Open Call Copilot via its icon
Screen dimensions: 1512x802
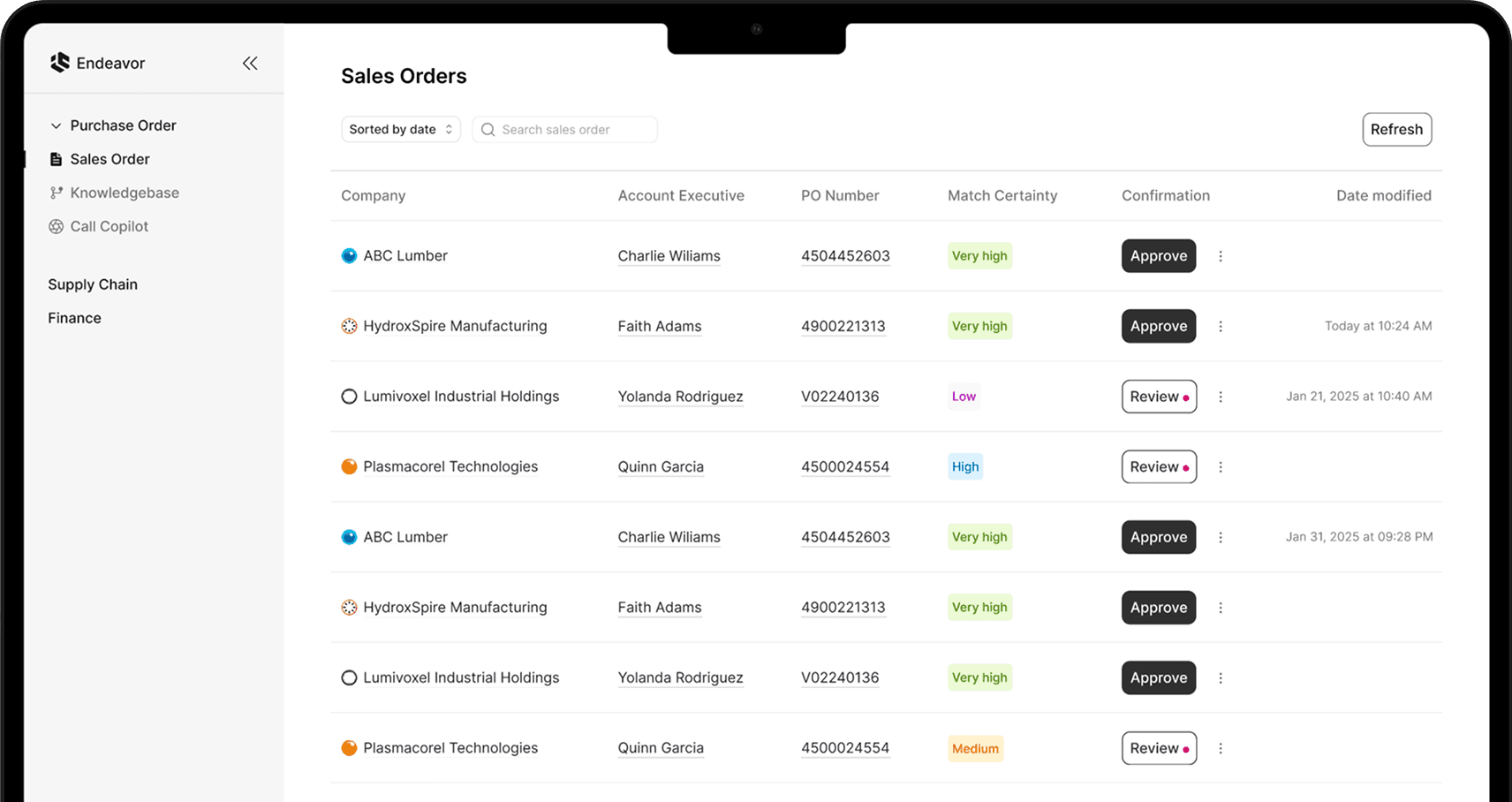click(55, 226)
